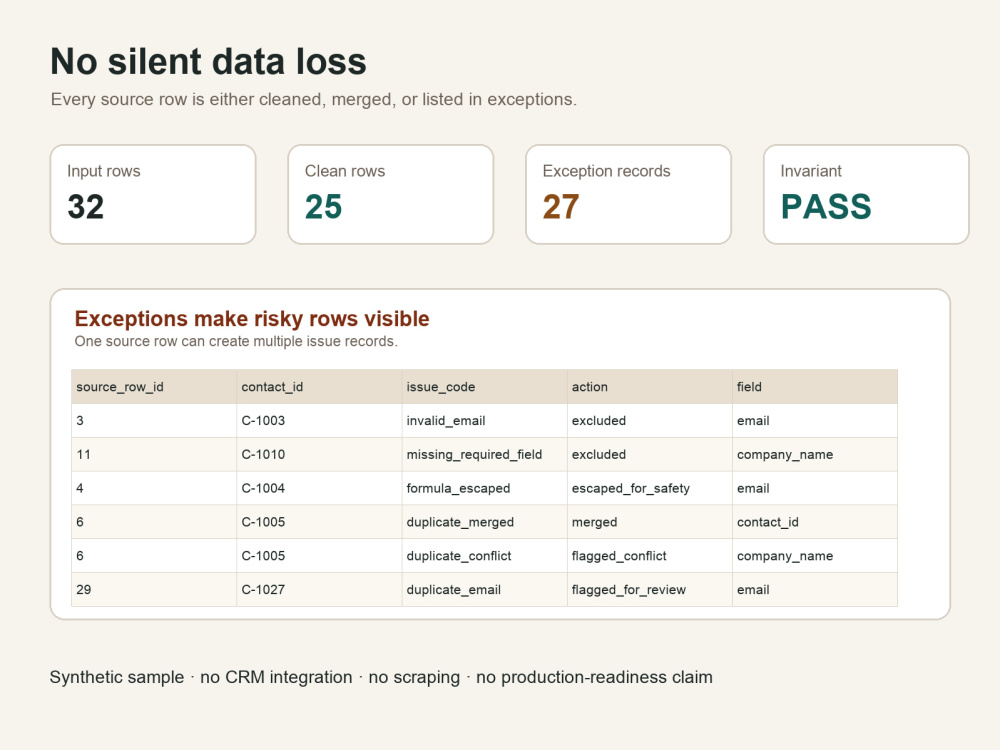Click the contact_id column header
Viewport: 1000px width, 750px height.
[319, 386]
